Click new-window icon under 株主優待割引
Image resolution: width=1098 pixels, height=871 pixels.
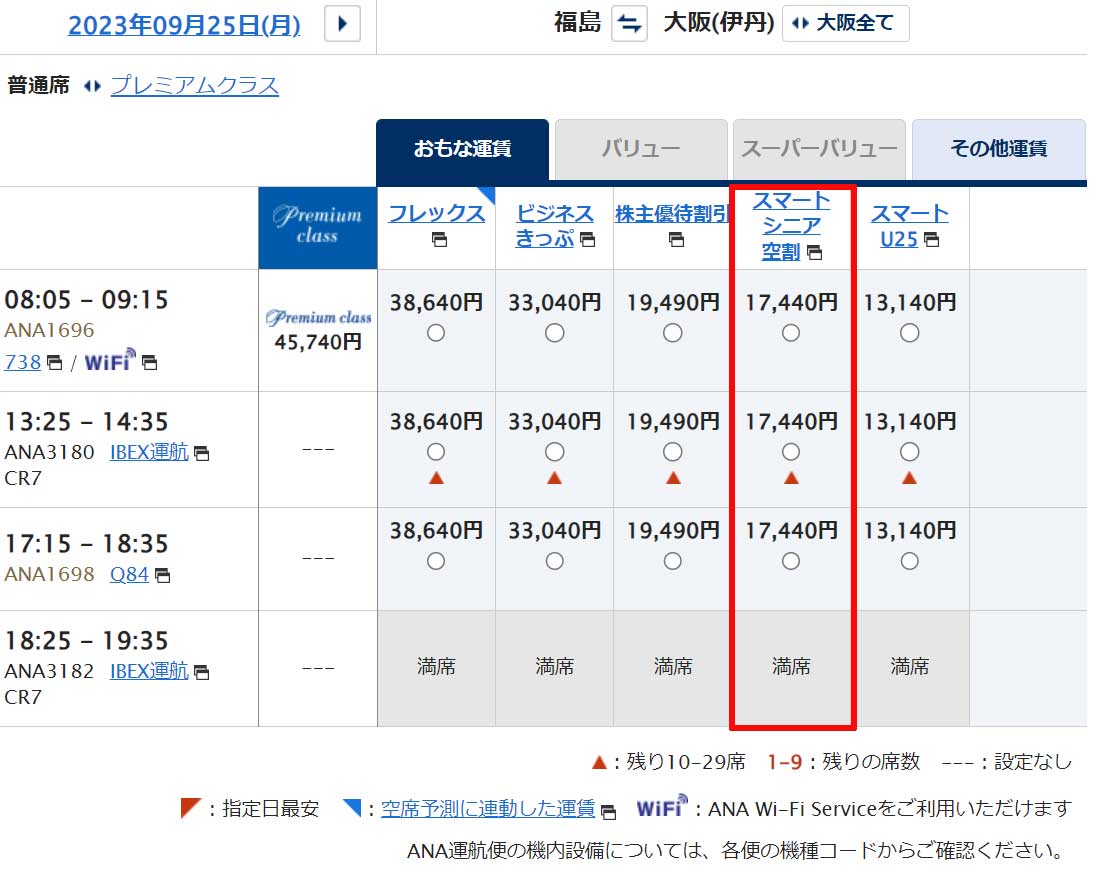[x=676, y=239]
